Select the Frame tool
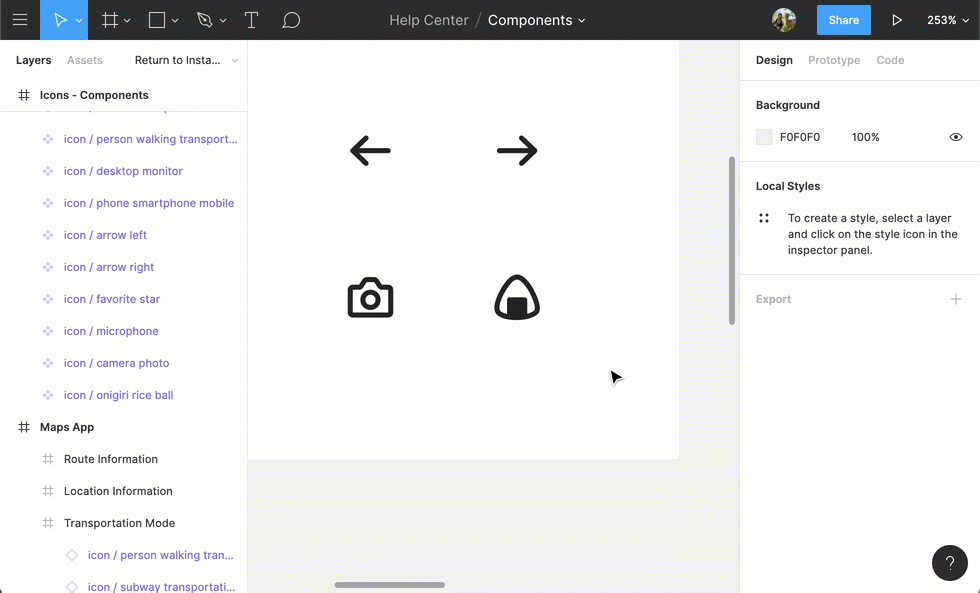Viewport: 980px width, 593px height. tap(110, 20)
